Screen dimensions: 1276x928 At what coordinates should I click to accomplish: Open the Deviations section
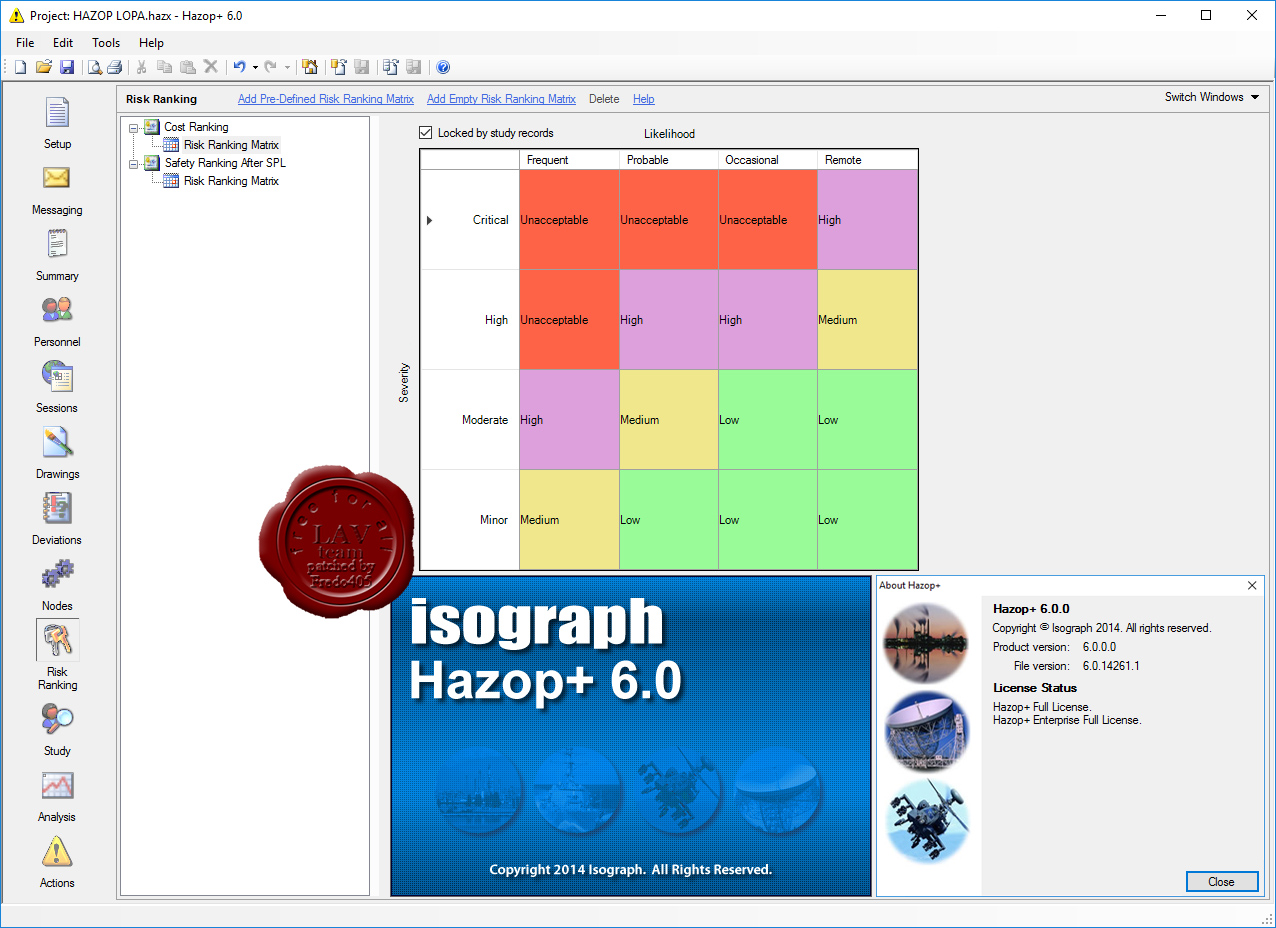point(57,519)
